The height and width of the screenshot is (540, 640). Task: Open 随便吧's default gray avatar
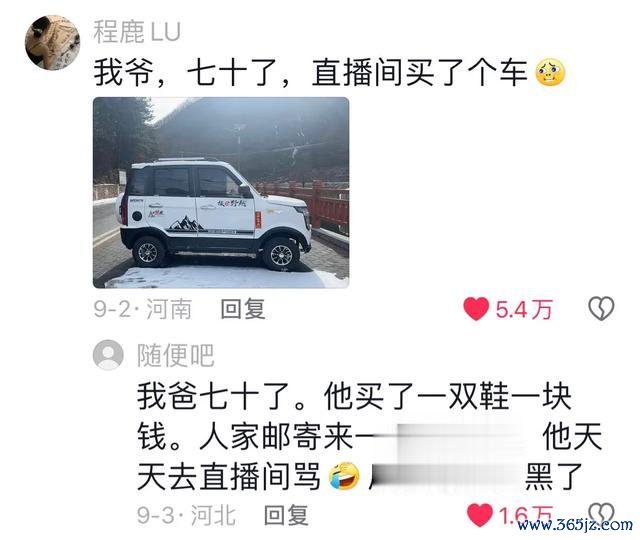pyautogui.click(x=108, y=355)
